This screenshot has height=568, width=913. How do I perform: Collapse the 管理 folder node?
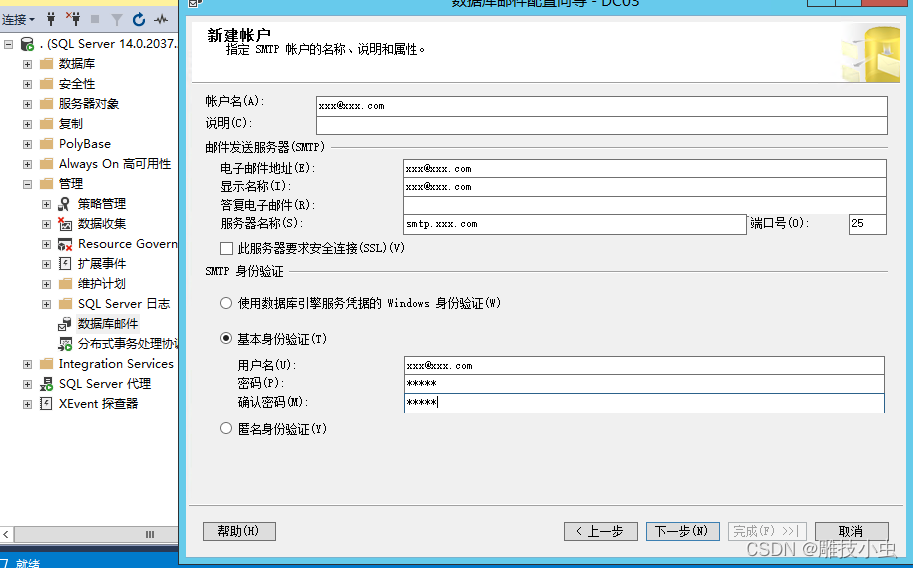tap(27, 184)
